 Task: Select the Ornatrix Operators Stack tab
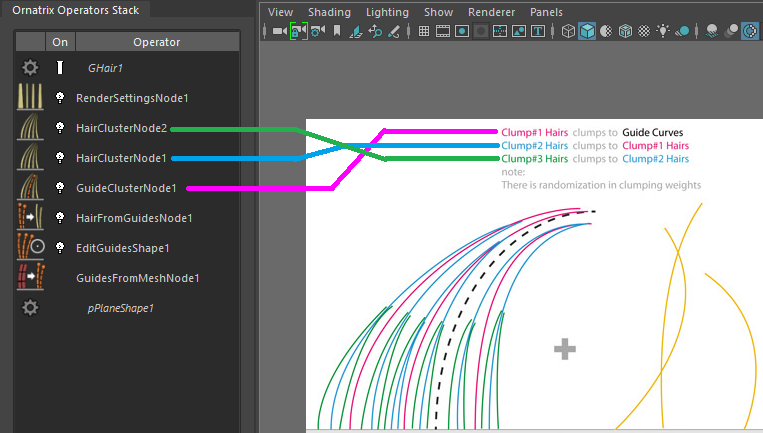coord(76,10)
